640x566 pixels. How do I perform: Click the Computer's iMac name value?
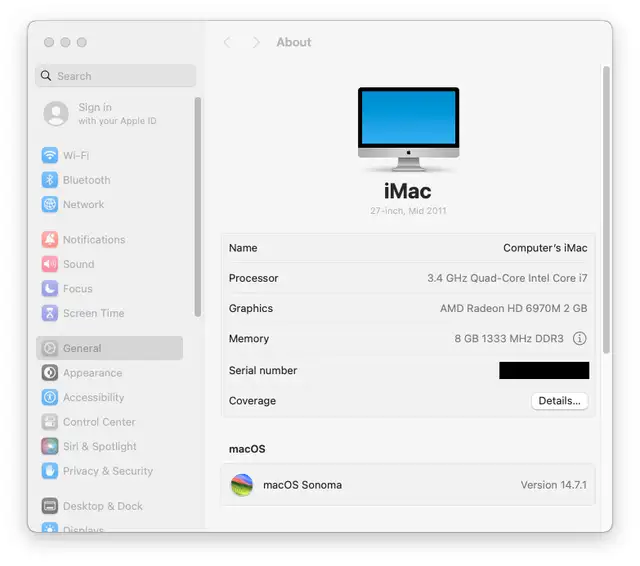pos(545,248)
